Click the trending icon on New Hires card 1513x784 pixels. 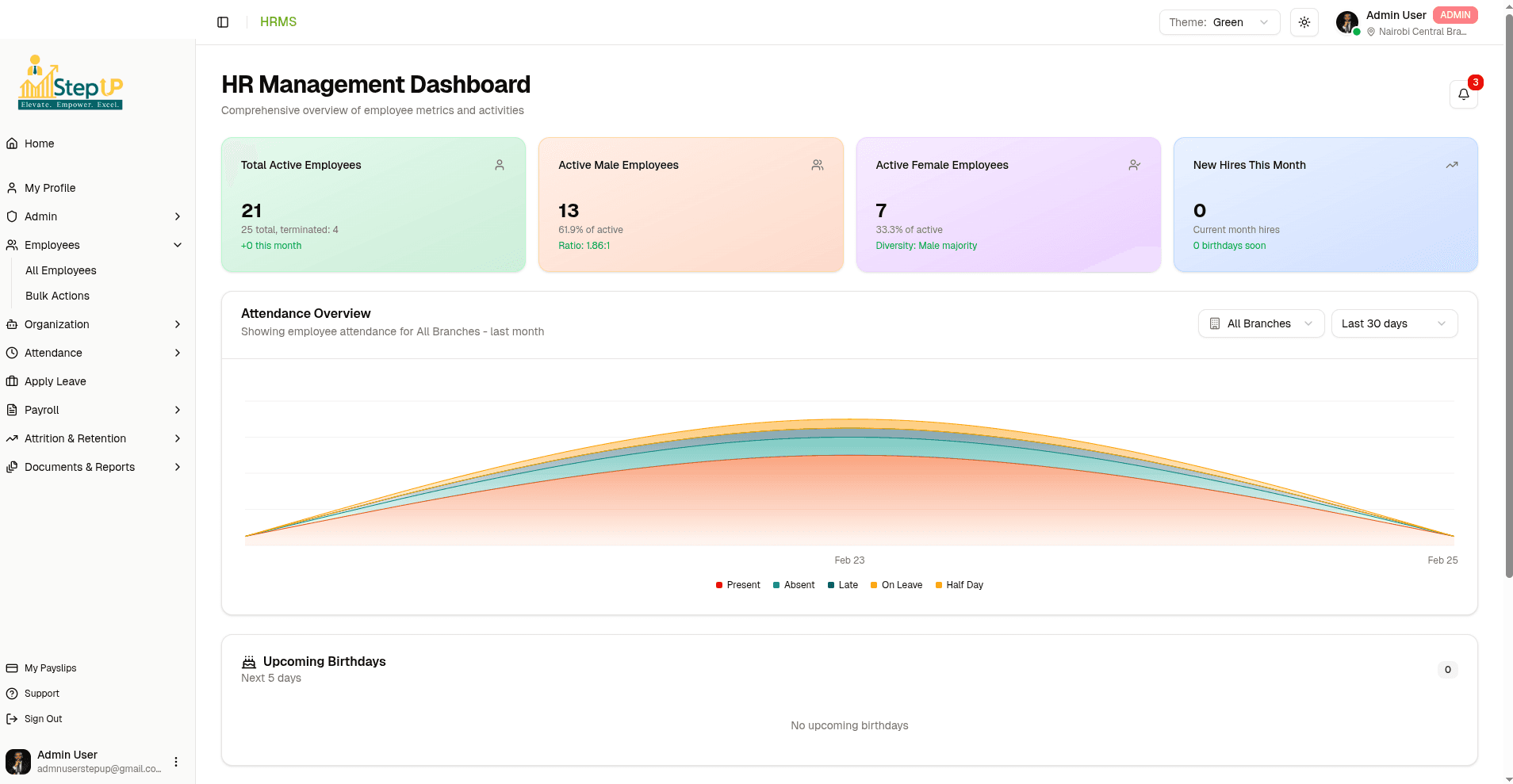(x=1452, y=165)
